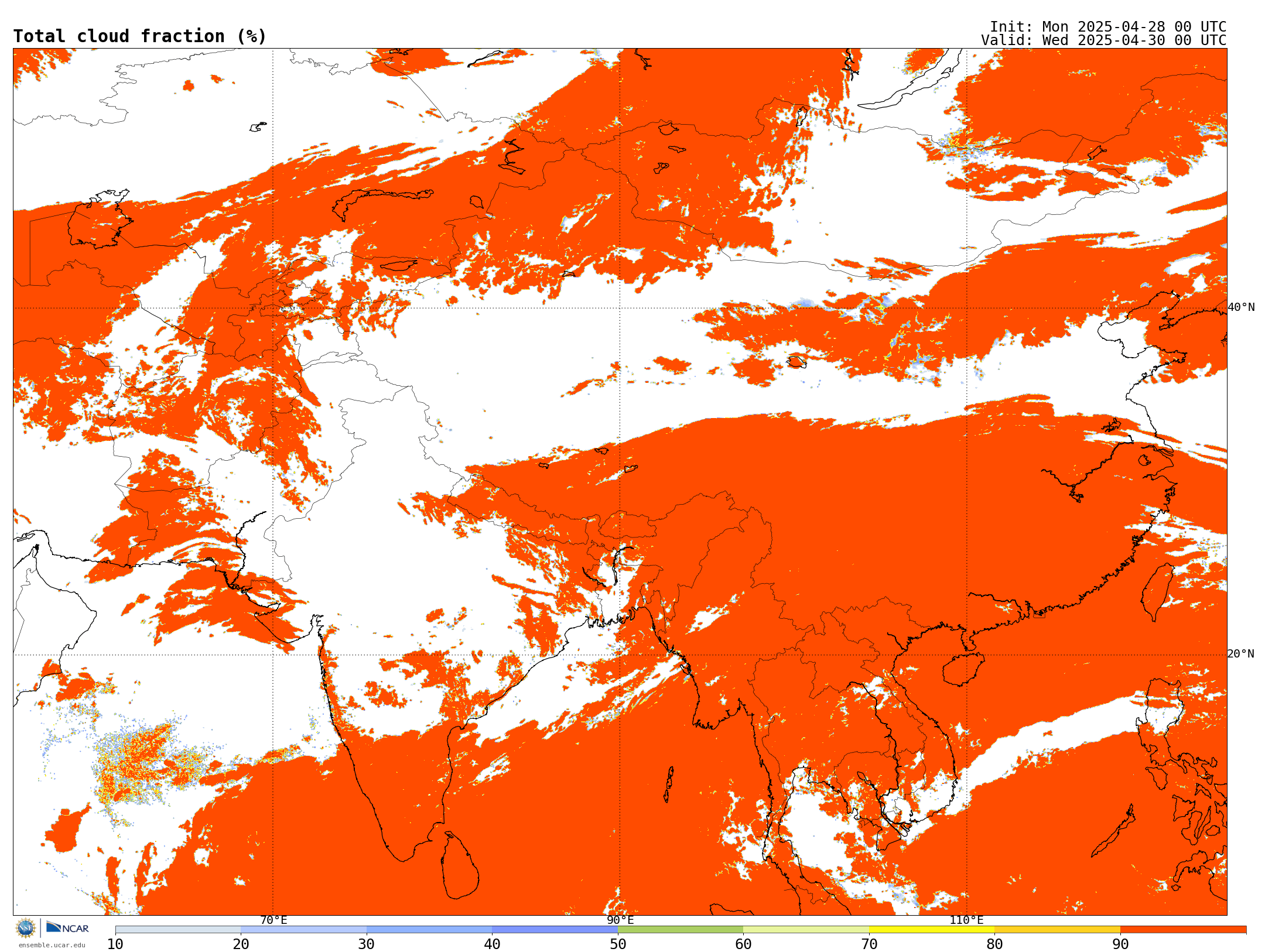Click the 60-70 pale yellow-green colorbar segment
Screen dimensions: 1265x952
(x=806, y=930)
